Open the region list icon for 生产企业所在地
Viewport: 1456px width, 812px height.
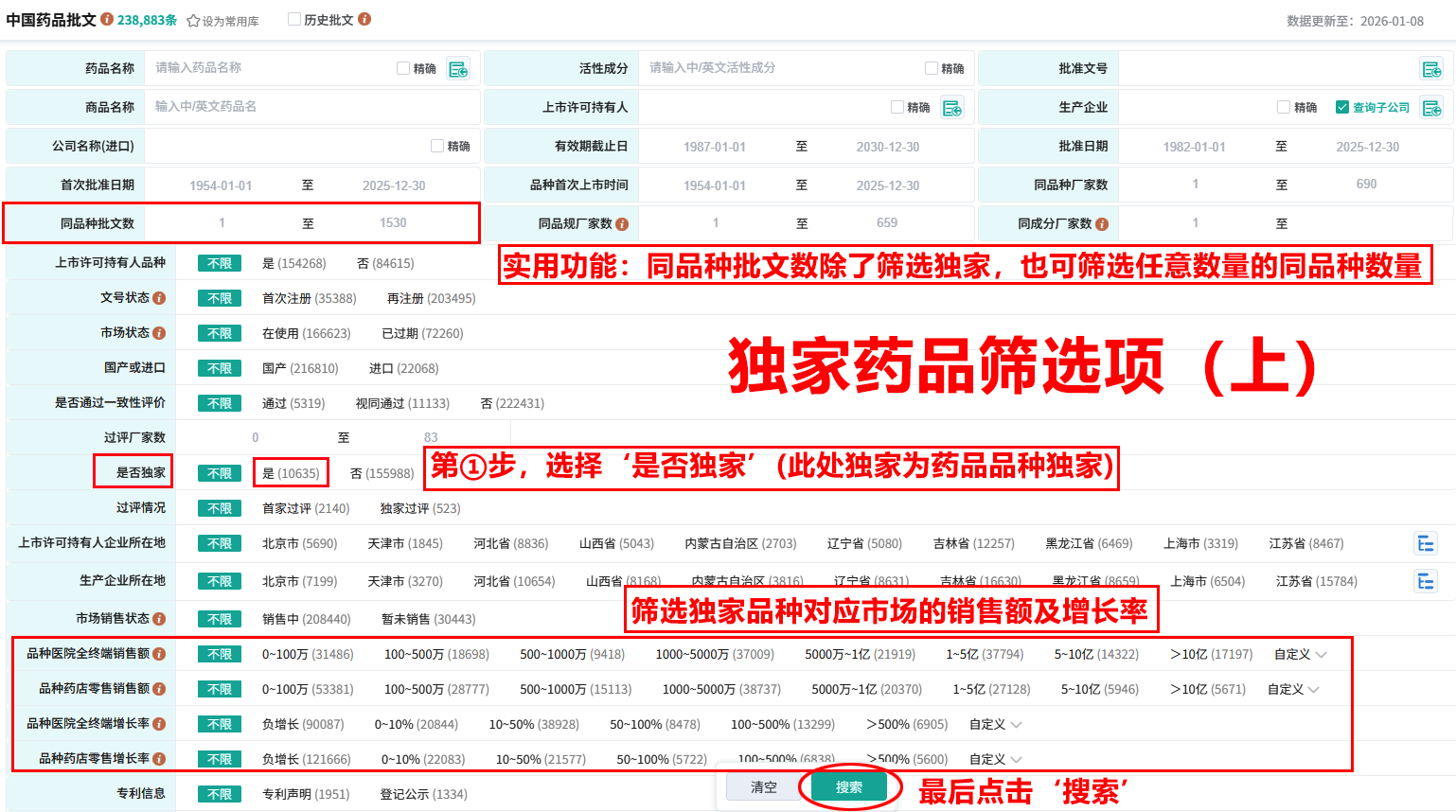(x=1425, y=581)
